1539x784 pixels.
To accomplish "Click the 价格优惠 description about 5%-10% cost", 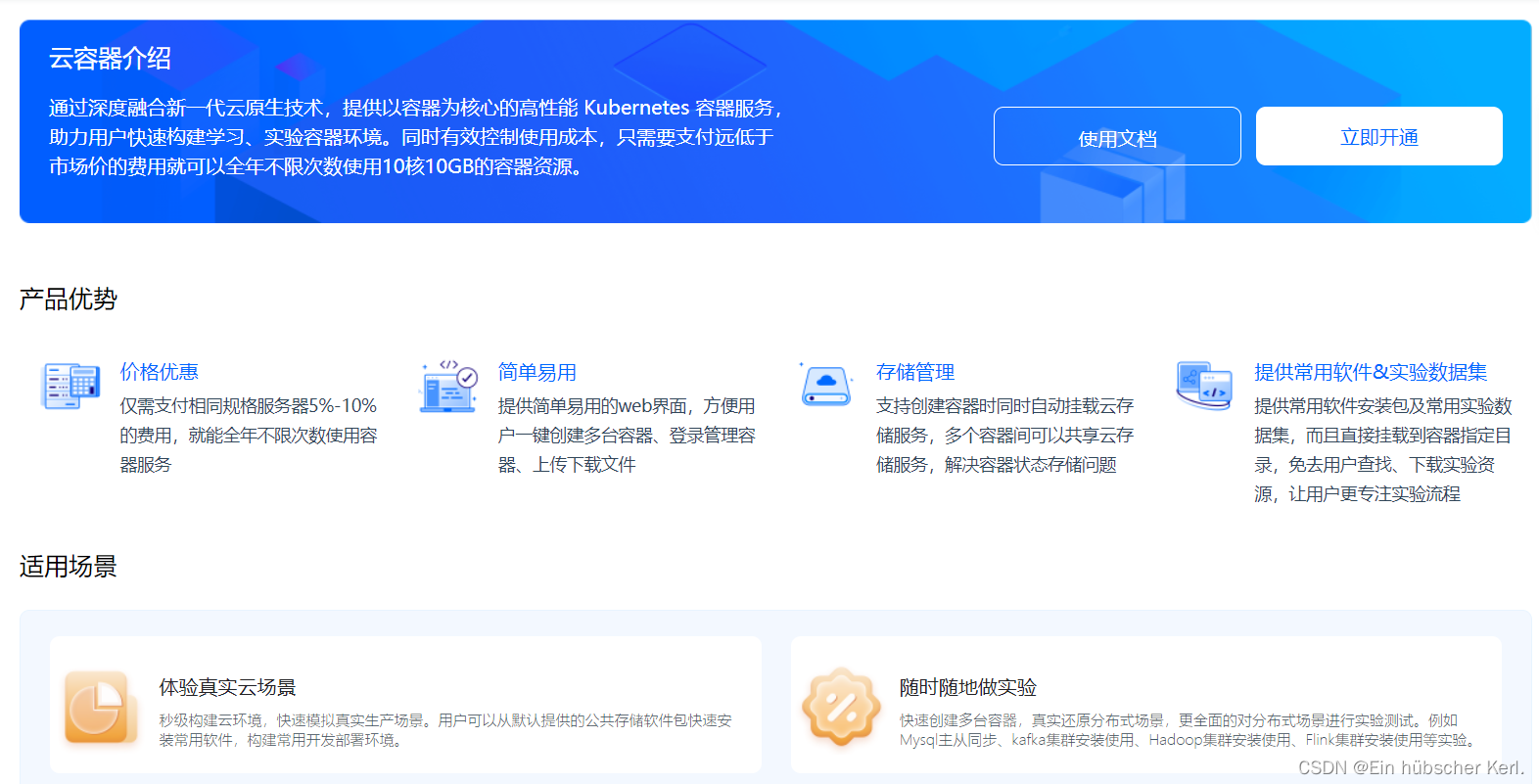I will click(x=248, y=435).
